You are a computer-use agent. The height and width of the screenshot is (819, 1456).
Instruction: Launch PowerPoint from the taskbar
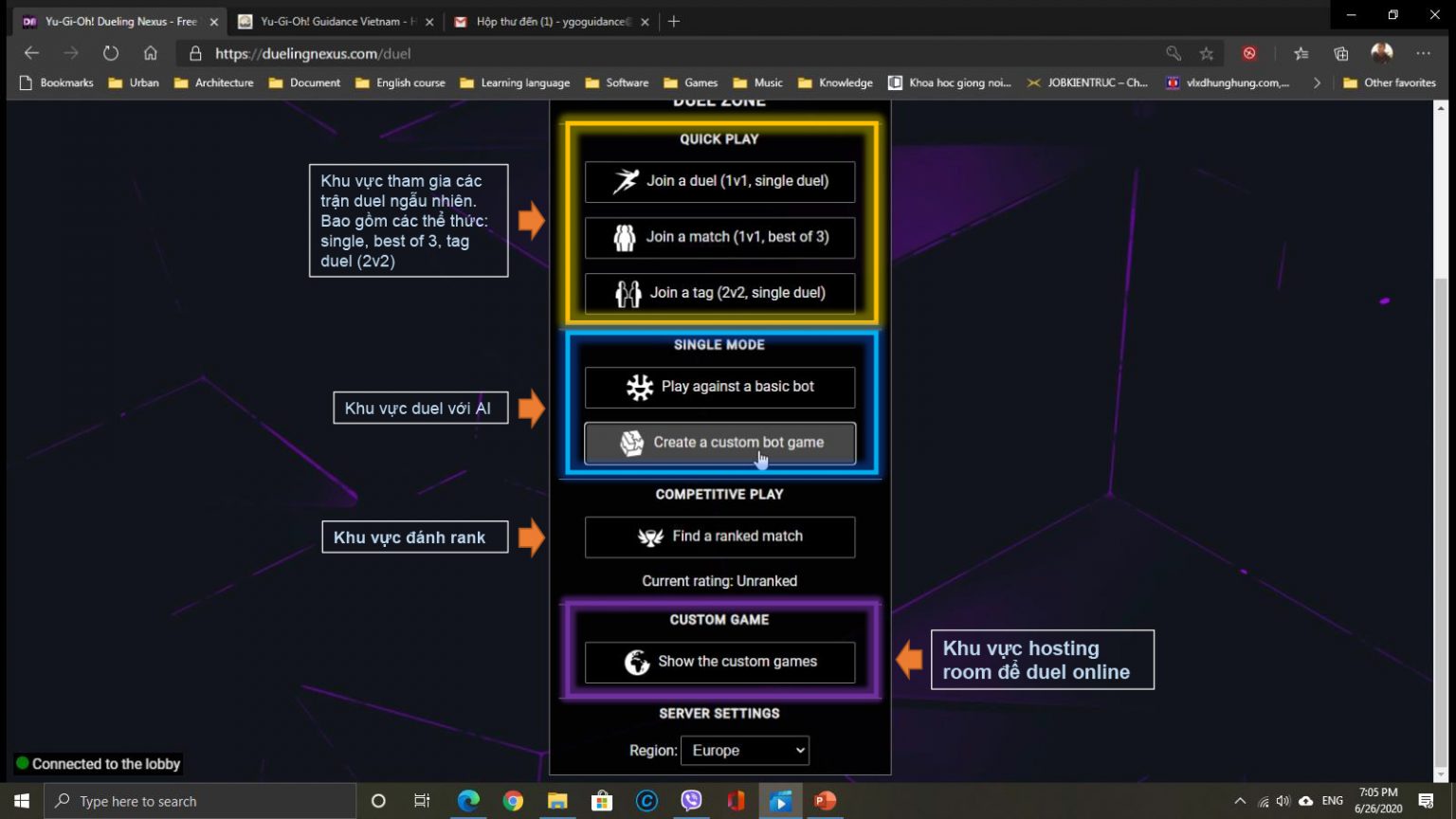[x=824, y=801]
